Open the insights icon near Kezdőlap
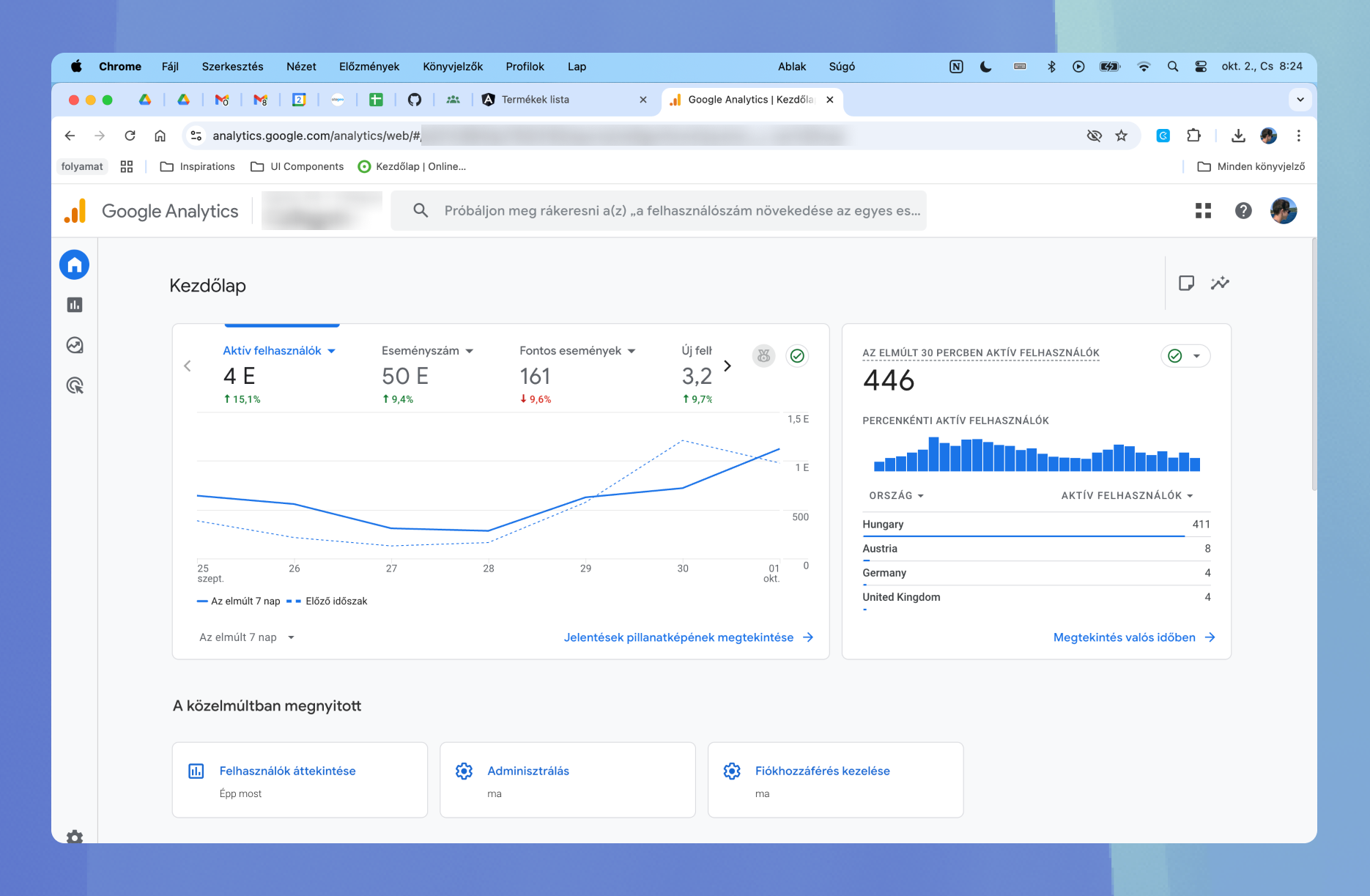 [x=1220, y=283]
